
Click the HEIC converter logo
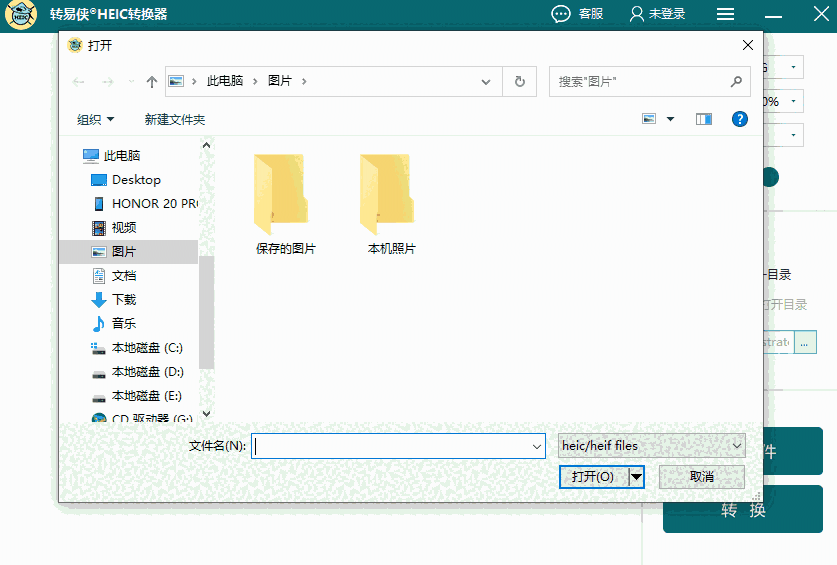point(21,14)
